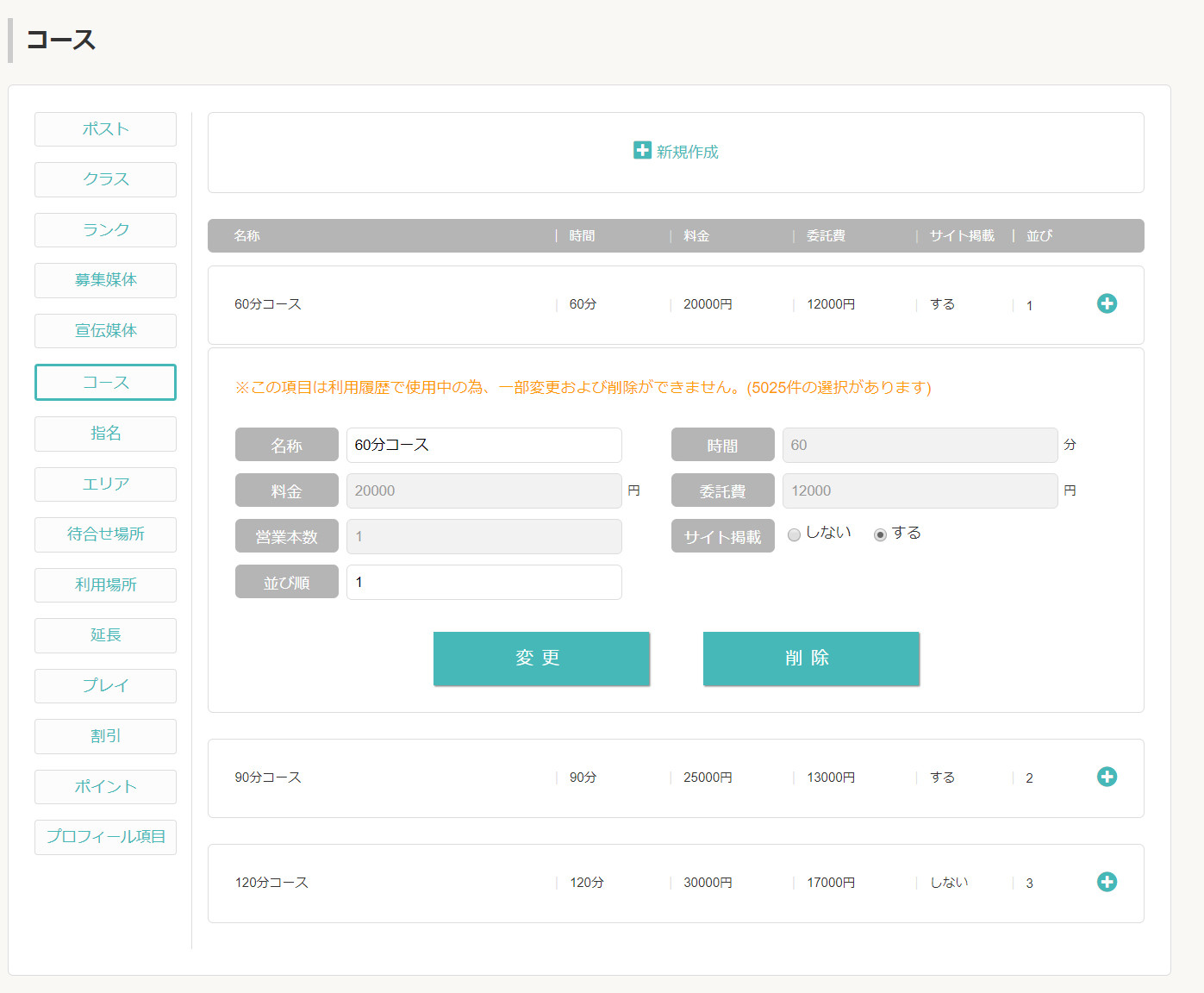Click the 委託費 column header
The width and height of the screenshot is (1204, 993).
click(826, 235)
